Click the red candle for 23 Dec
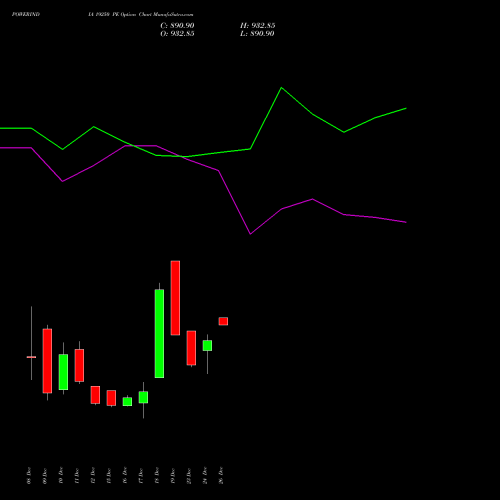Image resolution: width=500 pixels, height=500 pixels. click(x=191, y=348)
